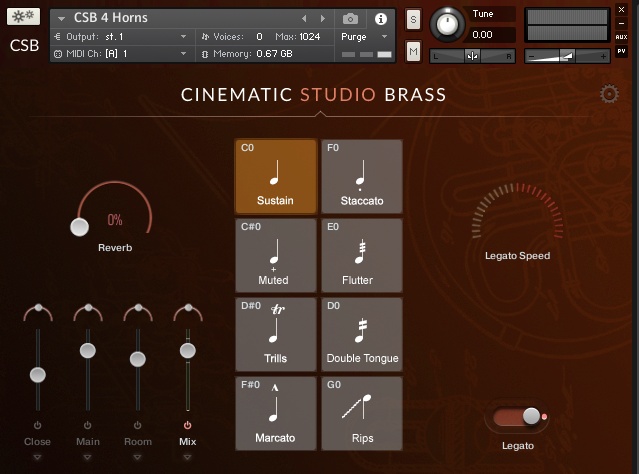639x474 pixels.
Task: Enable the Close microphone power button
Action: pos(37,425)
